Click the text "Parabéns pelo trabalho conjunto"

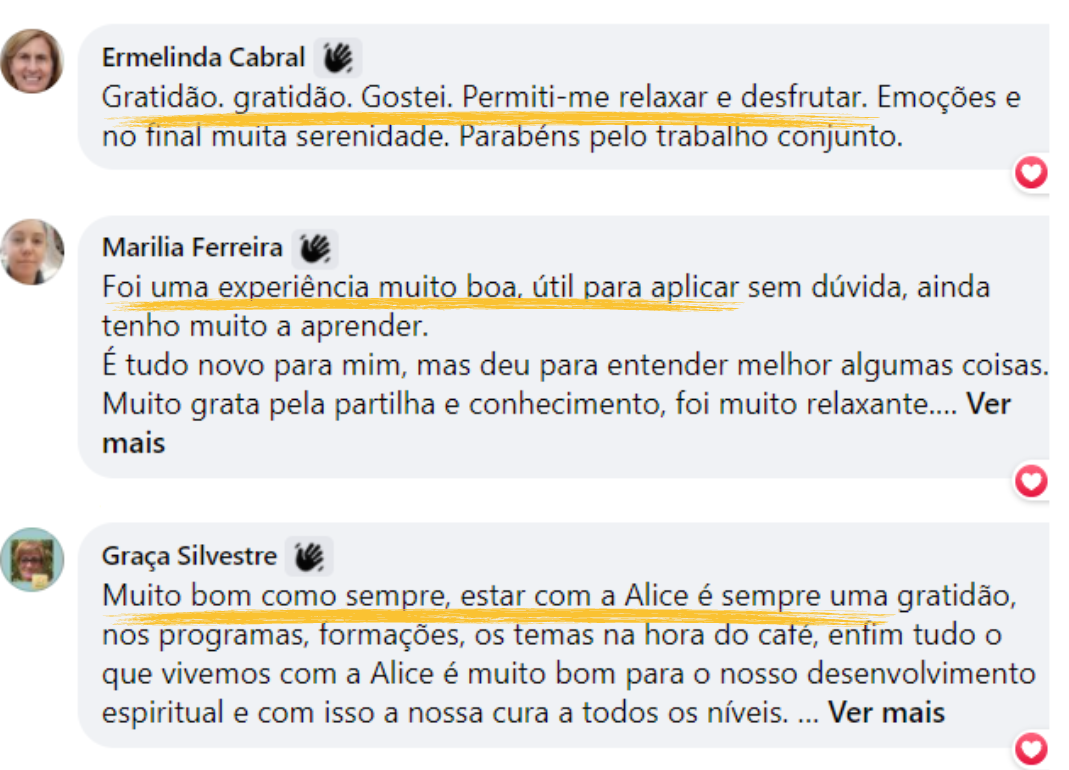pos(680,136)
